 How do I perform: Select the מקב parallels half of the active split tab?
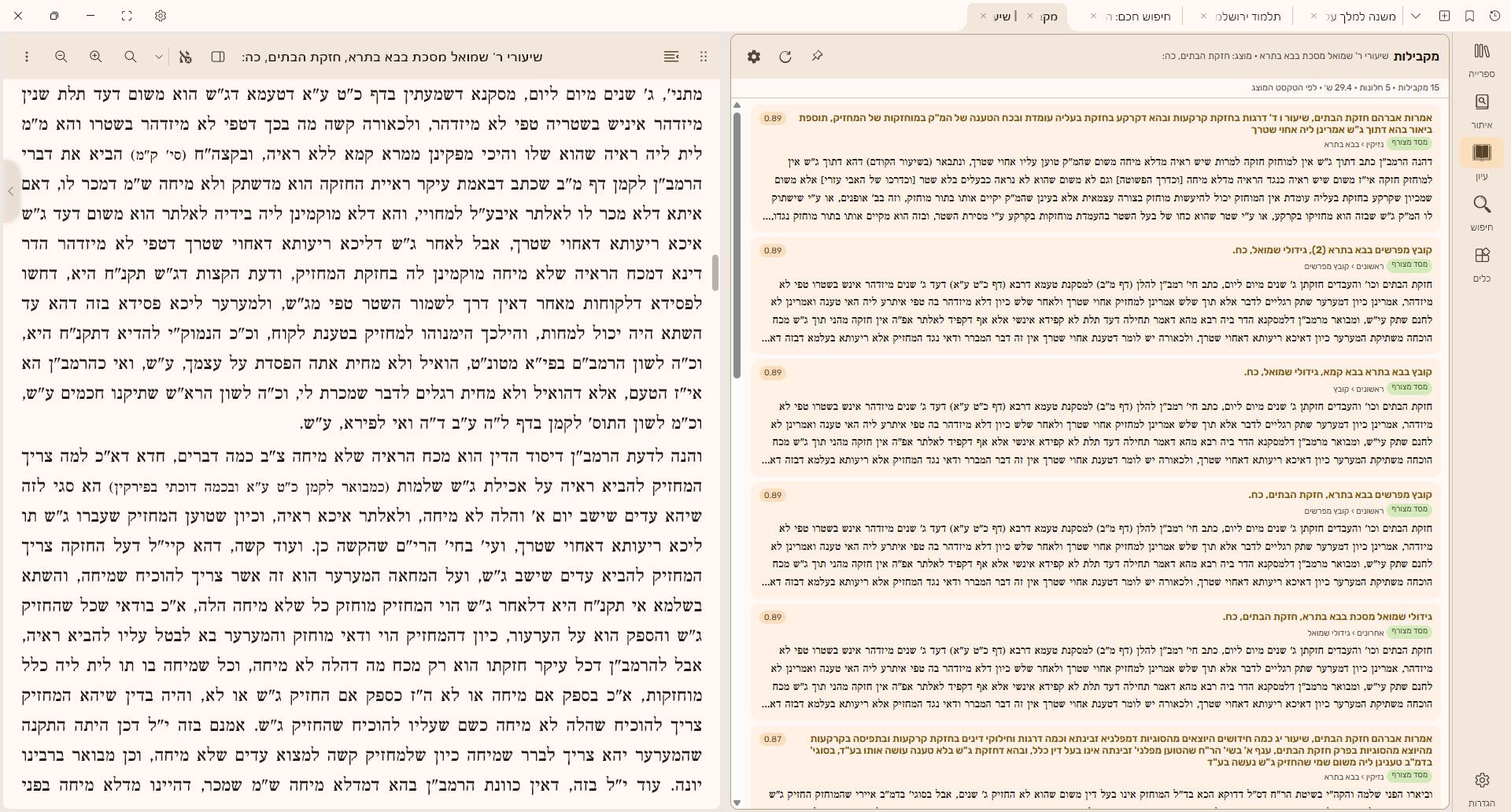pos(1049,17)
